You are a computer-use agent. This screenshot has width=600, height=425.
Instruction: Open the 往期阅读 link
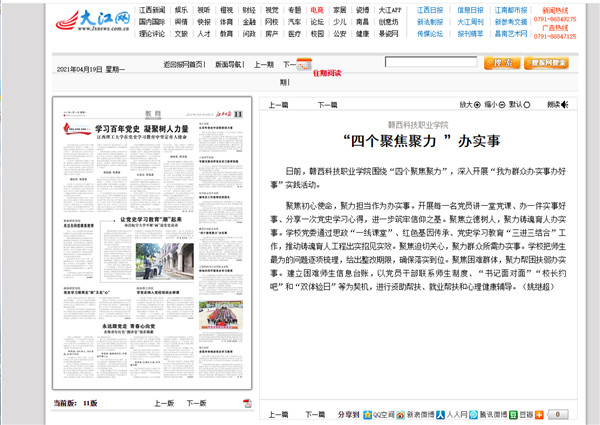tap(327, 73)
